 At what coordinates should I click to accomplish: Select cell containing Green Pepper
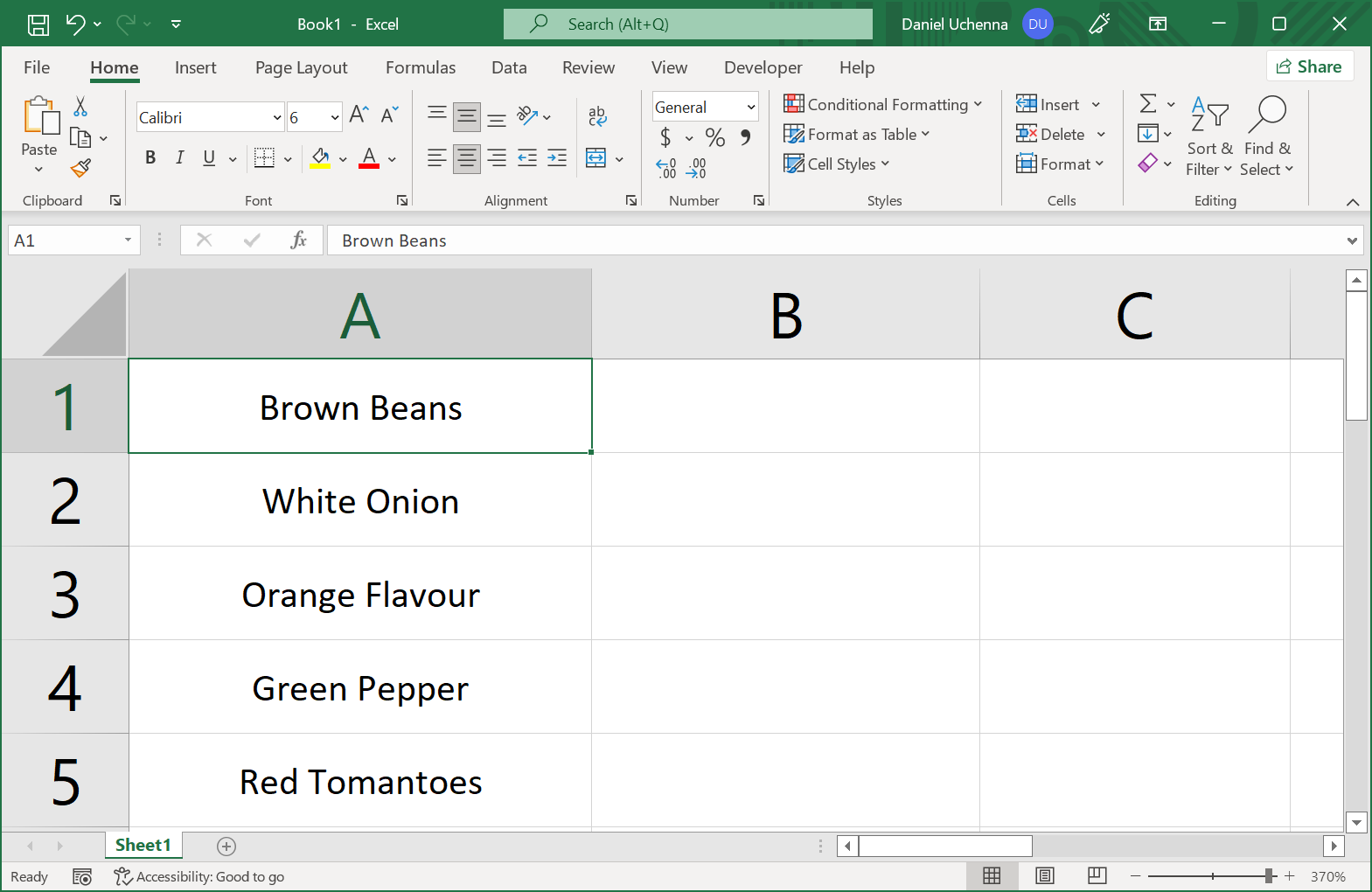click(x=360, y=687)
